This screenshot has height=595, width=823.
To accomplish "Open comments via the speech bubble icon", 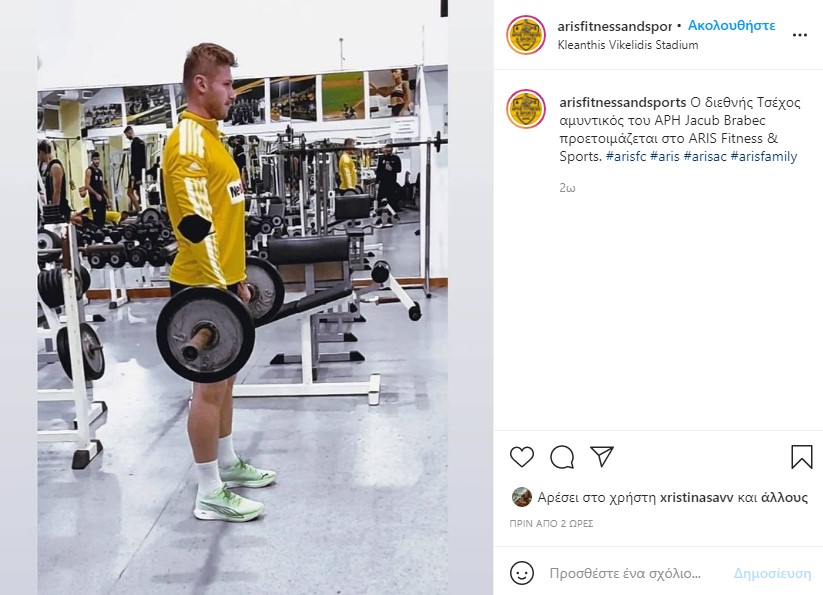I will (x=562, y=457).
